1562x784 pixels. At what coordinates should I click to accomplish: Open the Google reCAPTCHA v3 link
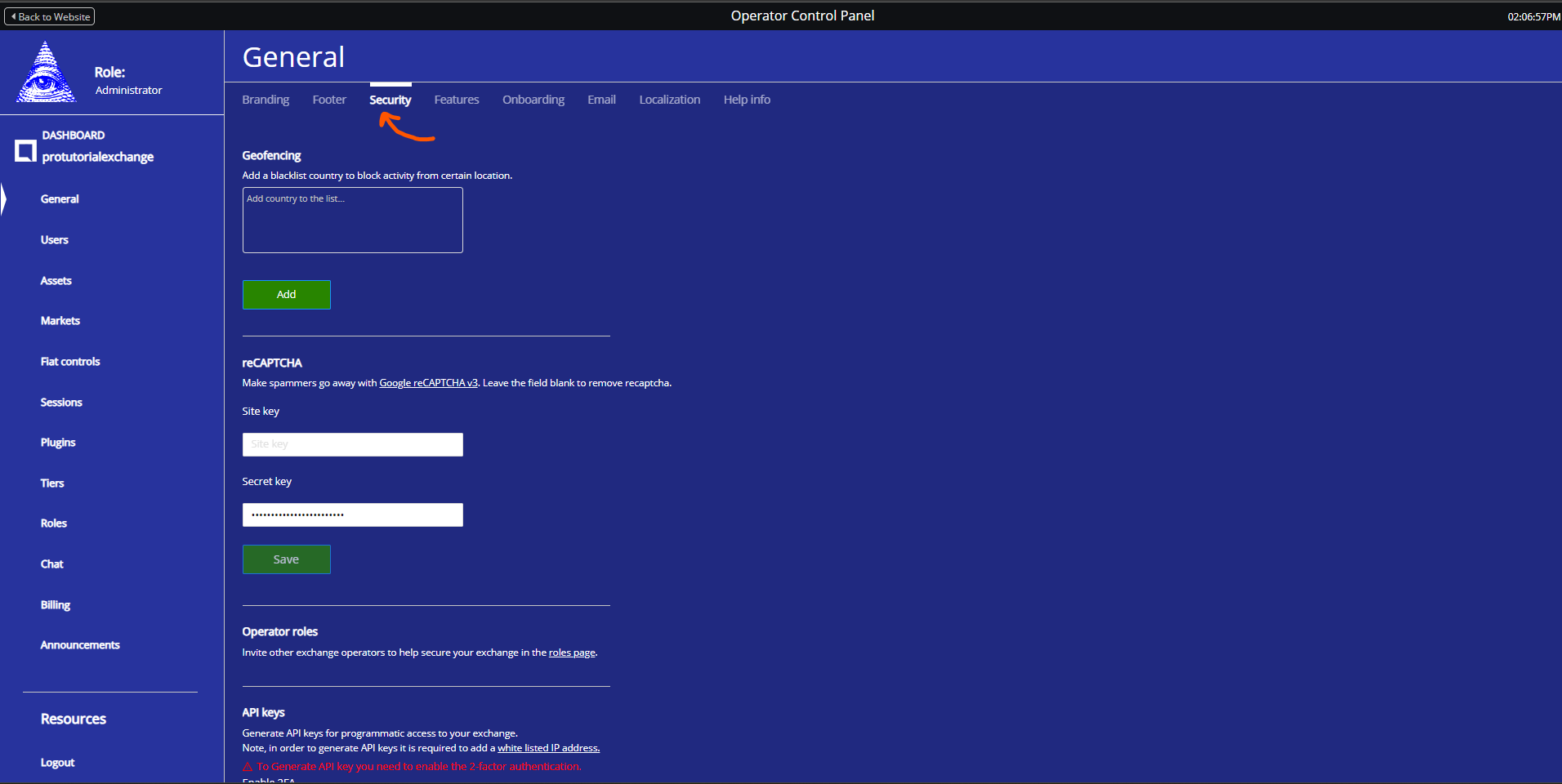(428, 383)
